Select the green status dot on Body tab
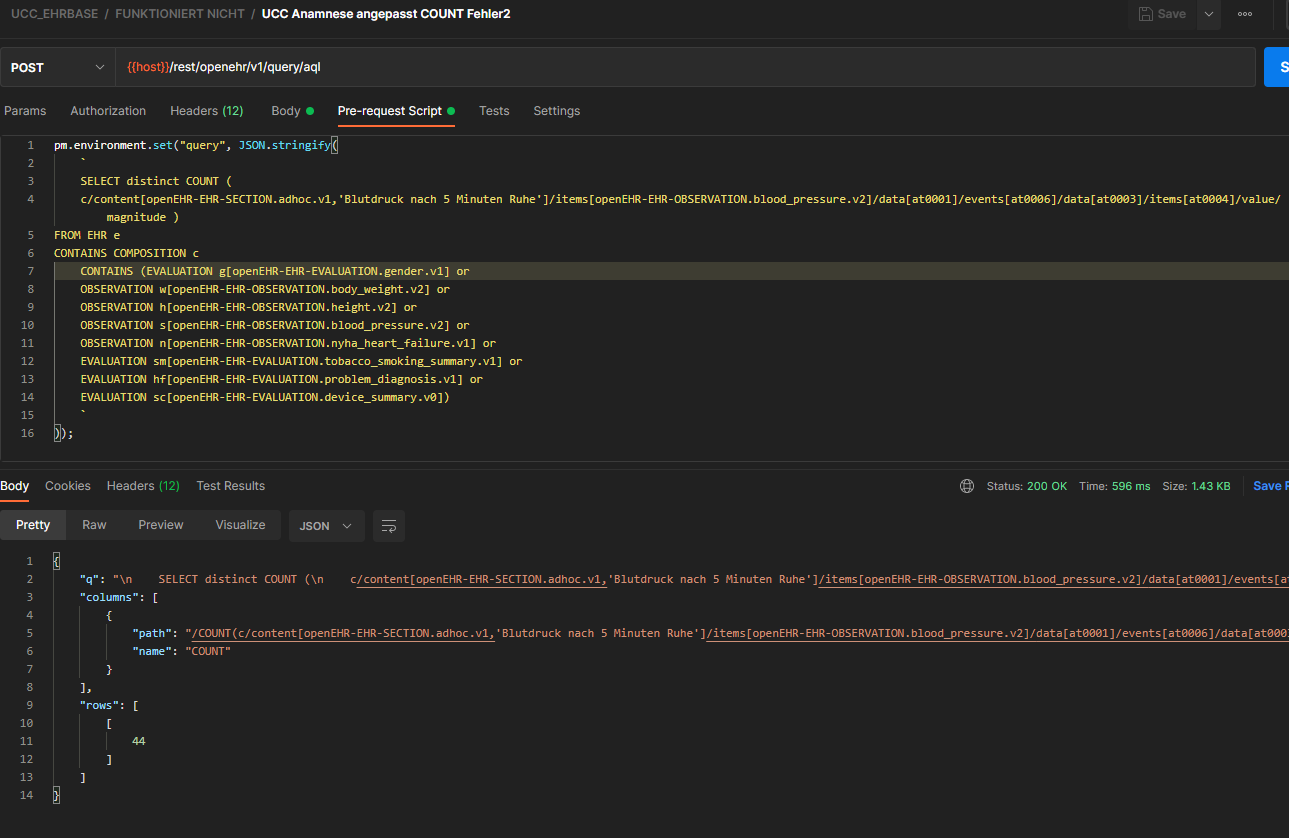The width and height of the screenshot is (1289, 838). (309, 110)
